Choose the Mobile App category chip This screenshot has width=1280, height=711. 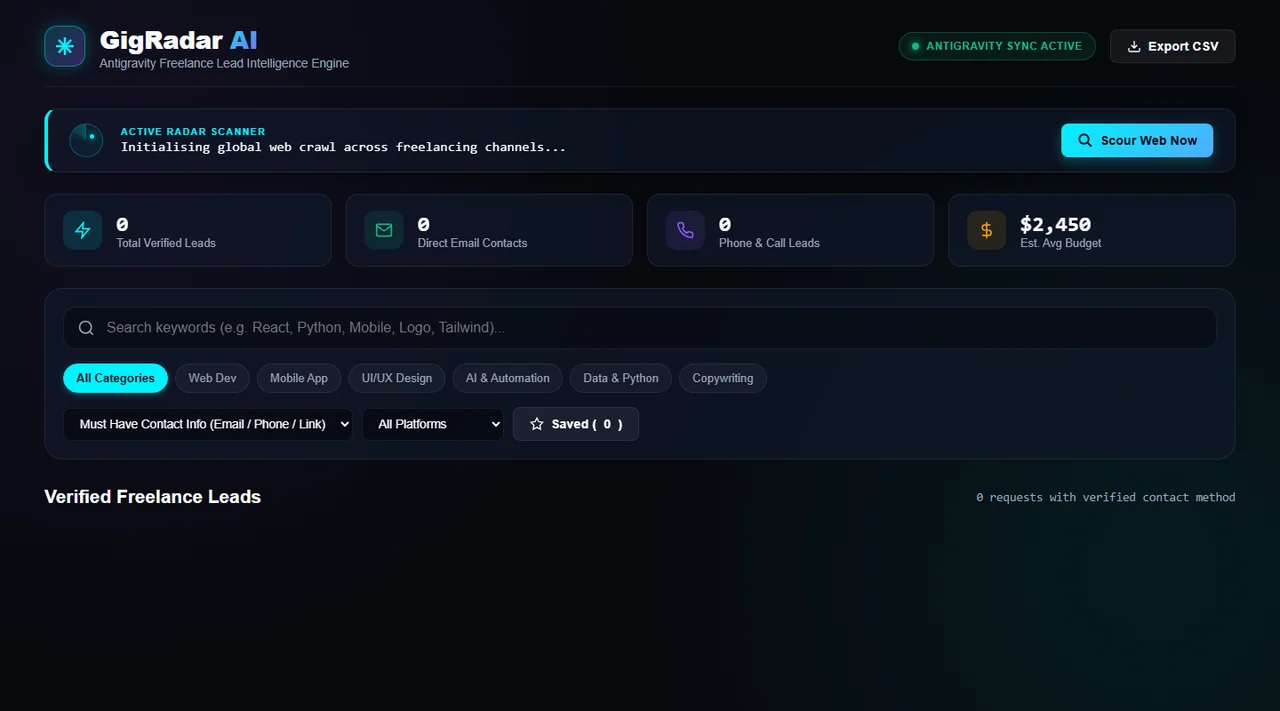point(299,378)
